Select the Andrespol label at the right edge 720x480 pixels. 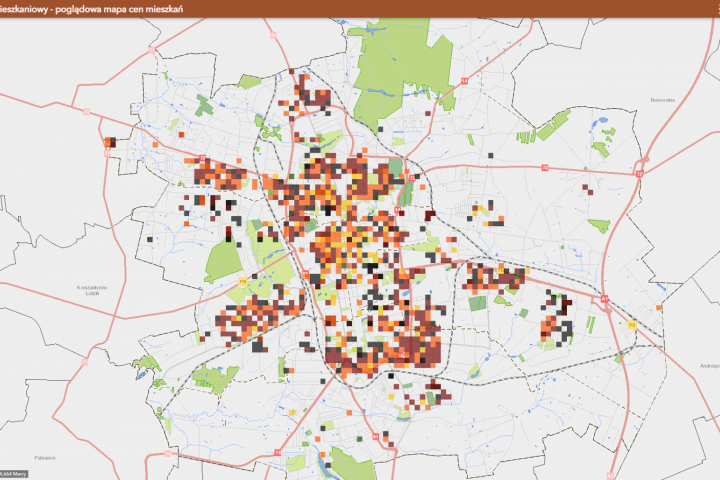(x=709, y=366)
